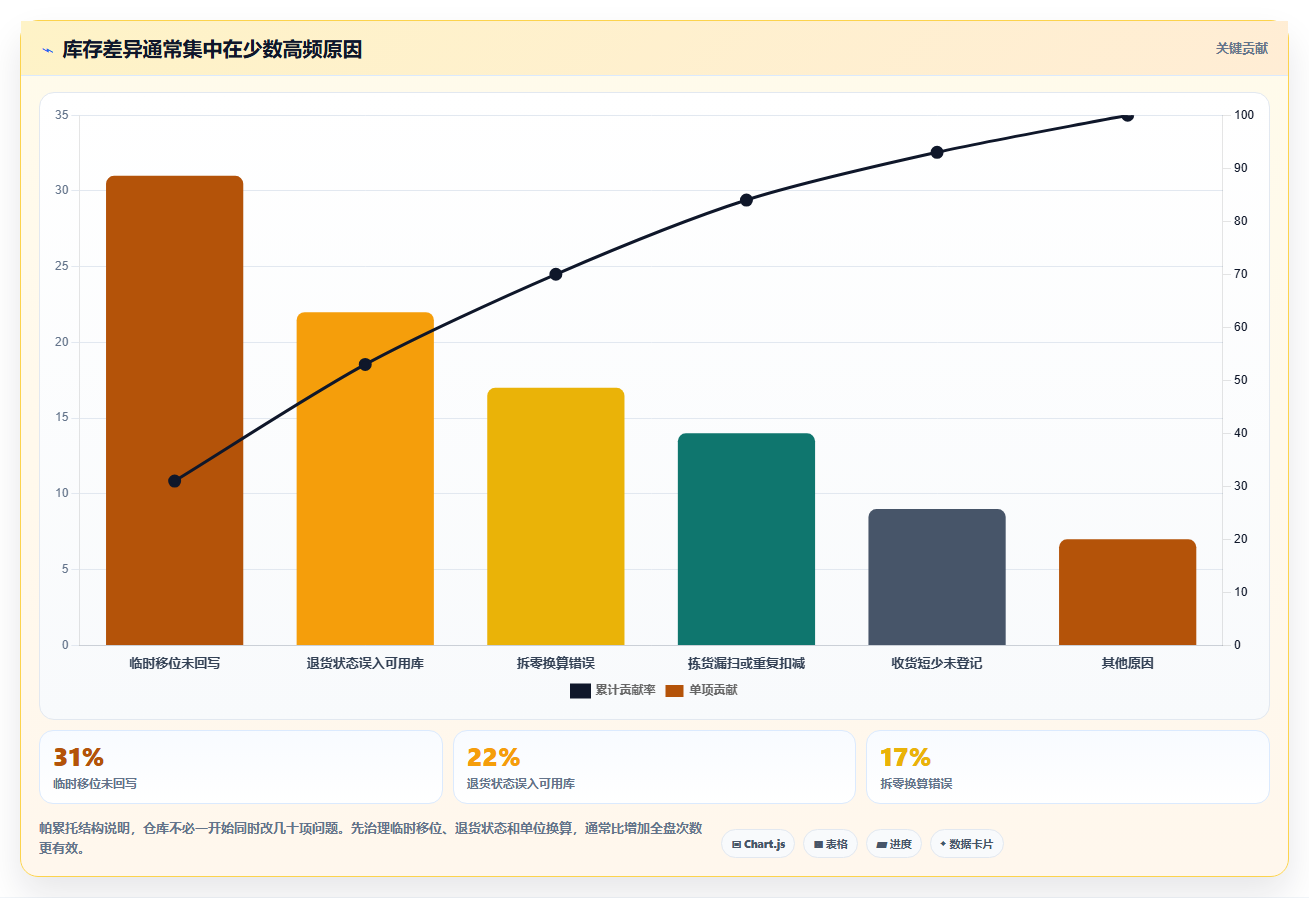Click the 收货短少未登记 axis label
The image size is (1309, 898).
pyautogui.click(x=937, y=663)
